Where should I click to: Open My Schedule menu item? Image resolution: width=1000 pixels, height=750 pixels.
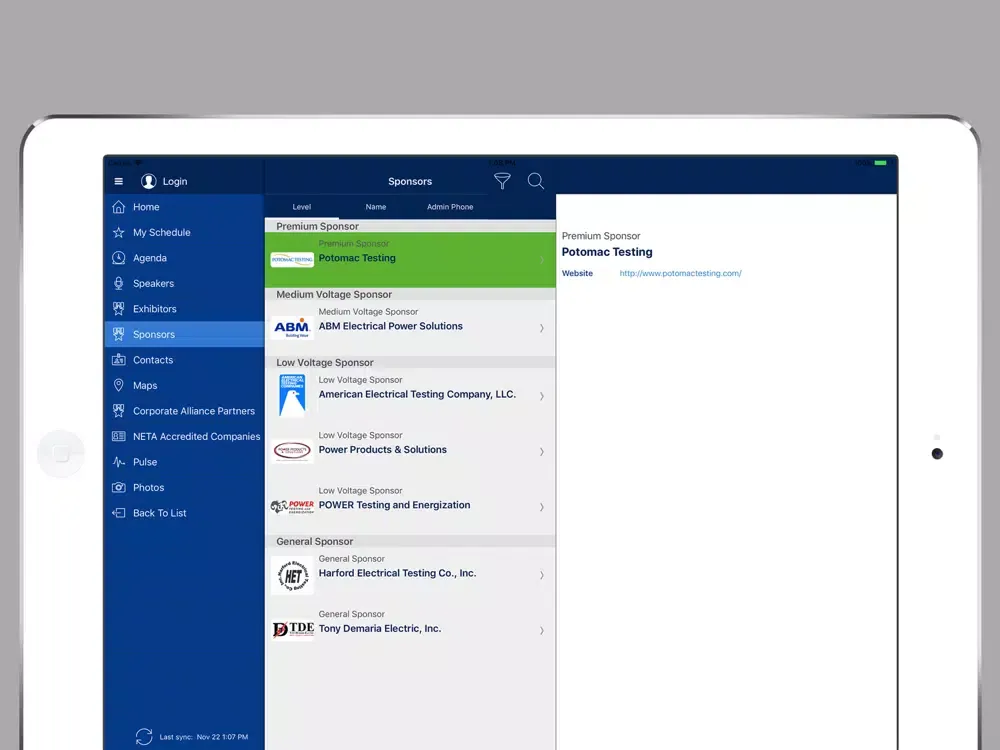pos(184,232)
